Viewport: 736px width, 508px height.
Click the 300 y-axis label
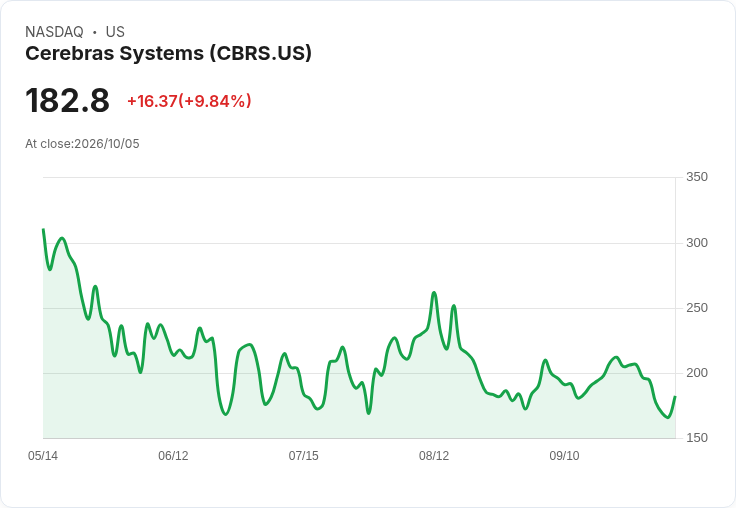(697, 243)
